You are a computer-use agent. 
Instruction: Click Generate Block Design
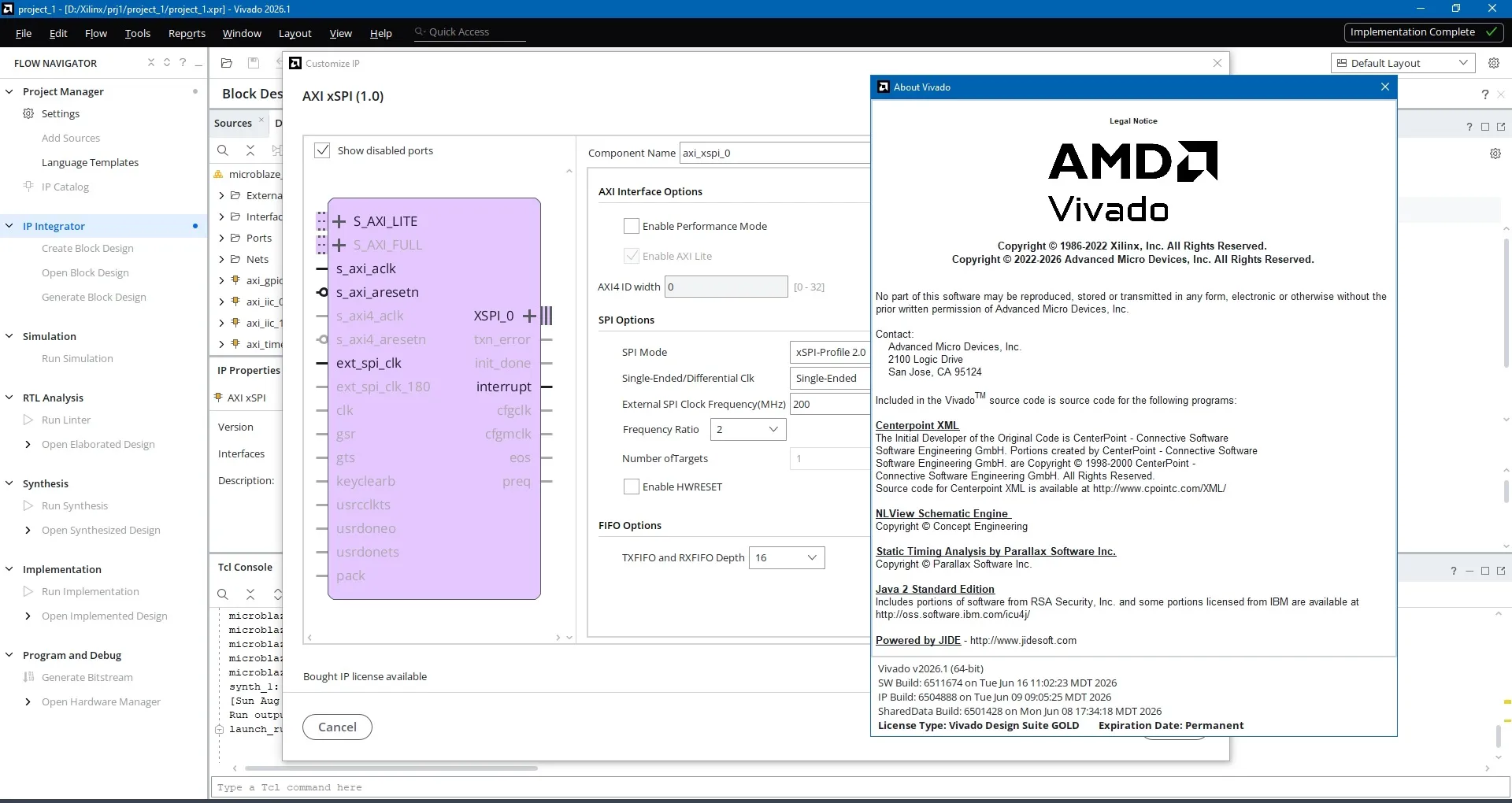tap(94, 297)
